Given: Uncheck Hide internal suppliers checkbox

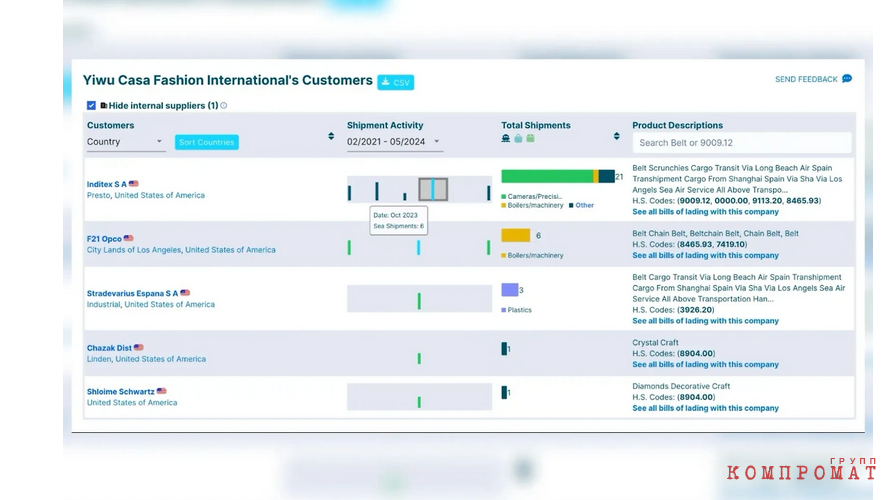Looking at the screenshot, I should (x=91, y=105).
